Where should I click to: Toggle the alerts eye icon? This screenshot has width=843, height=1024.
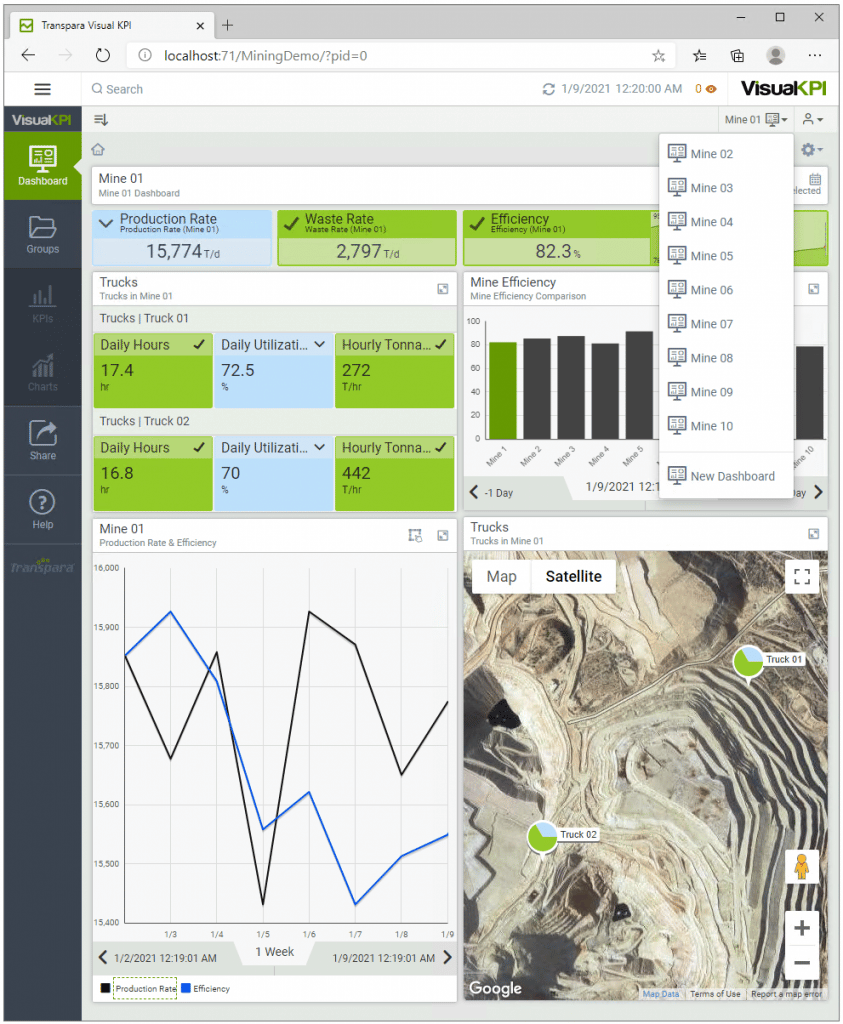pos(710,89)
